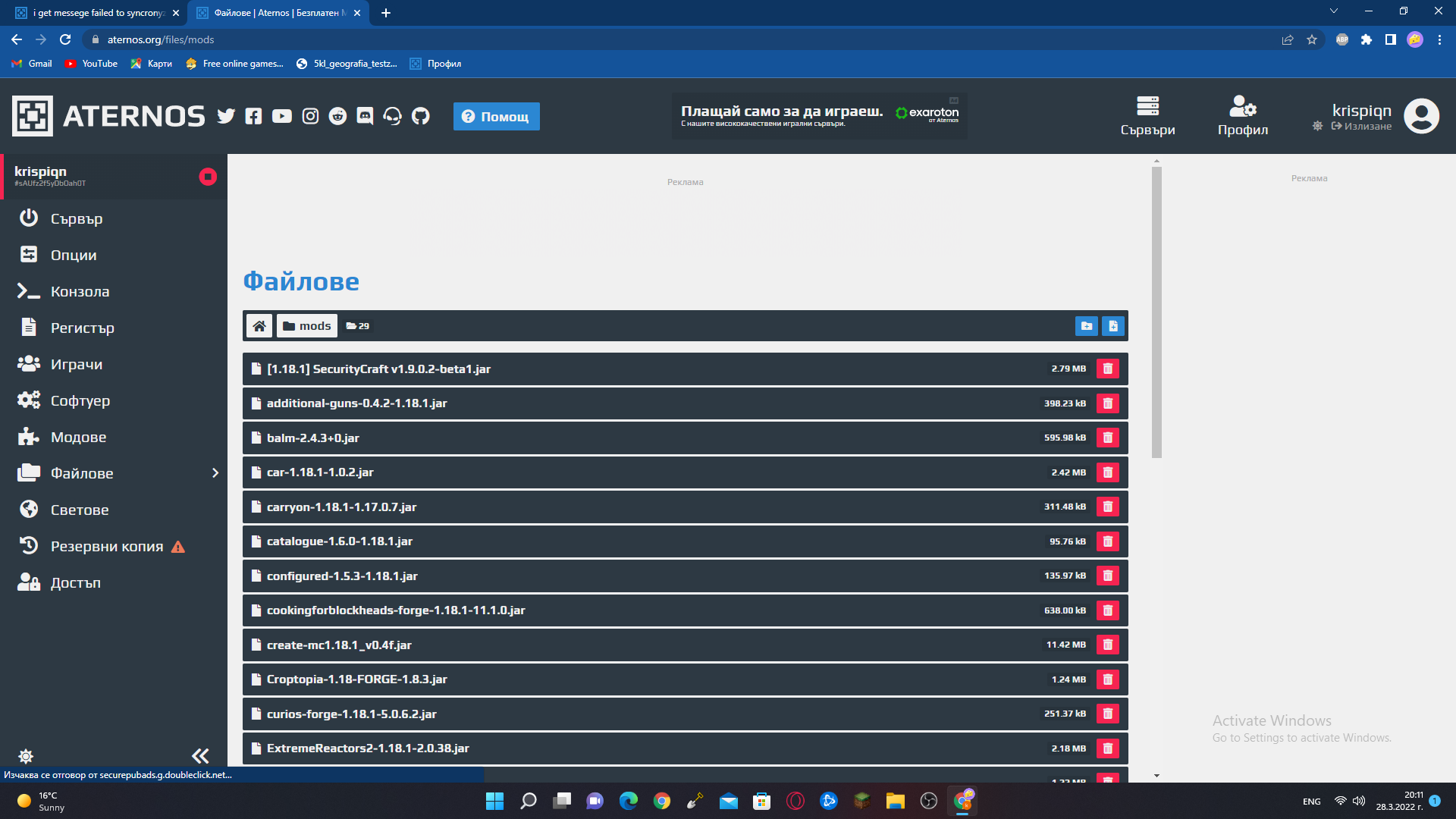Open the krispiqn user avatar

[1422, 116]
